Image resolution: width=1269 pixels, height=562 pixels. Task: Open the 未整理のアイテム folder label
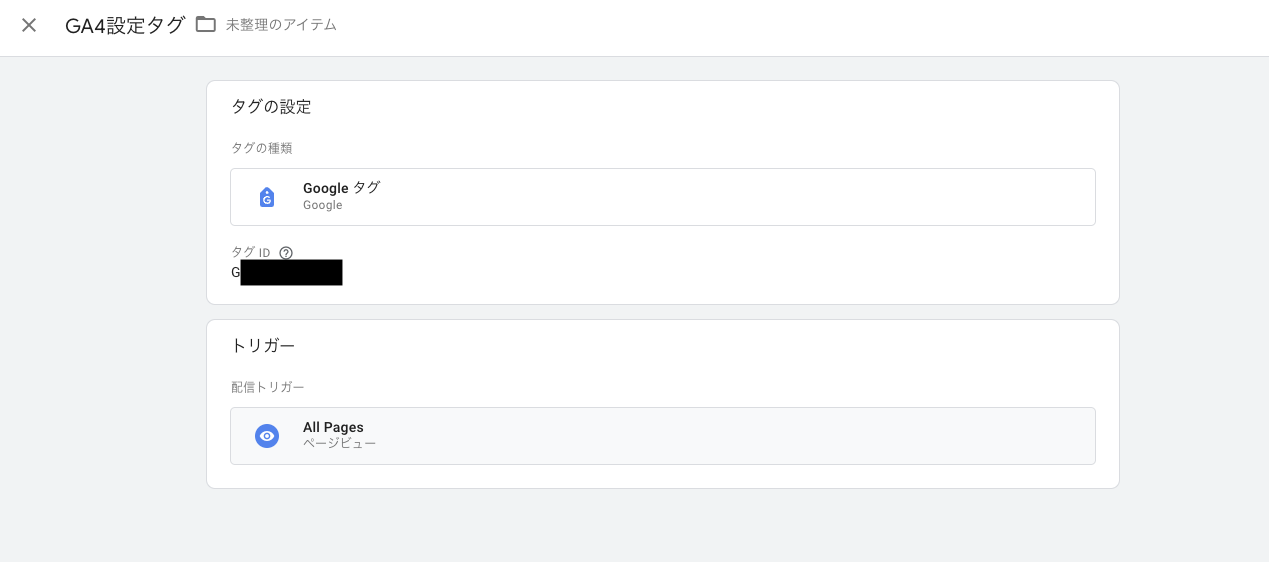click(x=281, y=25)
